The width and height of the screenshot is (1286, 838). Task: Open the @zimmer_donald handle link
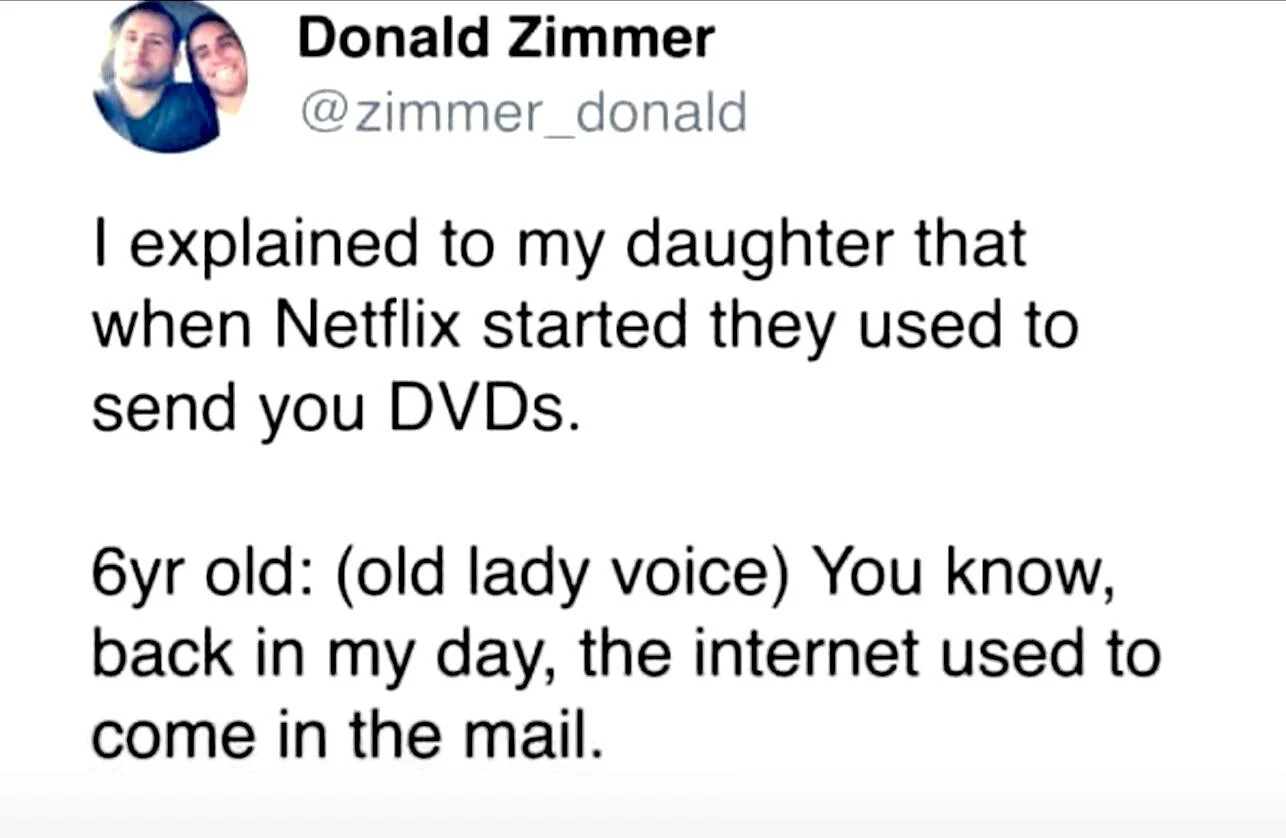pos(523,112)
